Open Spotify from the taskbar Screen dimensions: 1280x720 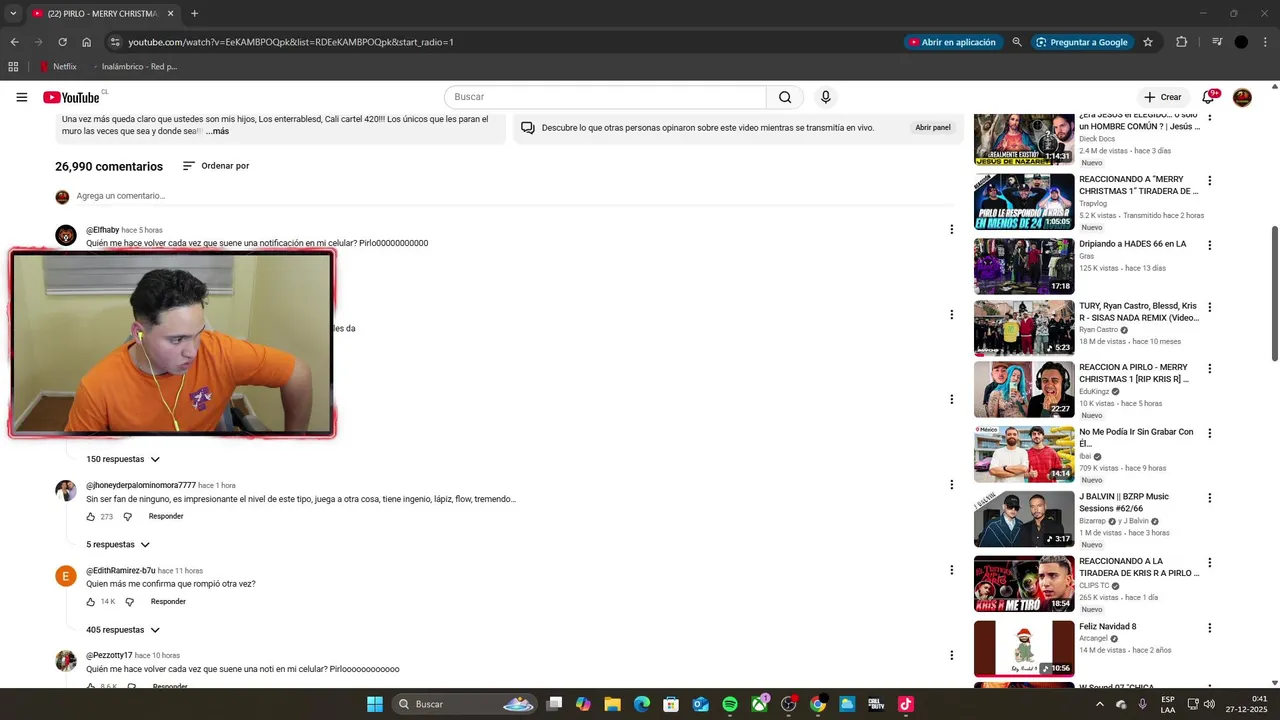[x=730, y=704]
